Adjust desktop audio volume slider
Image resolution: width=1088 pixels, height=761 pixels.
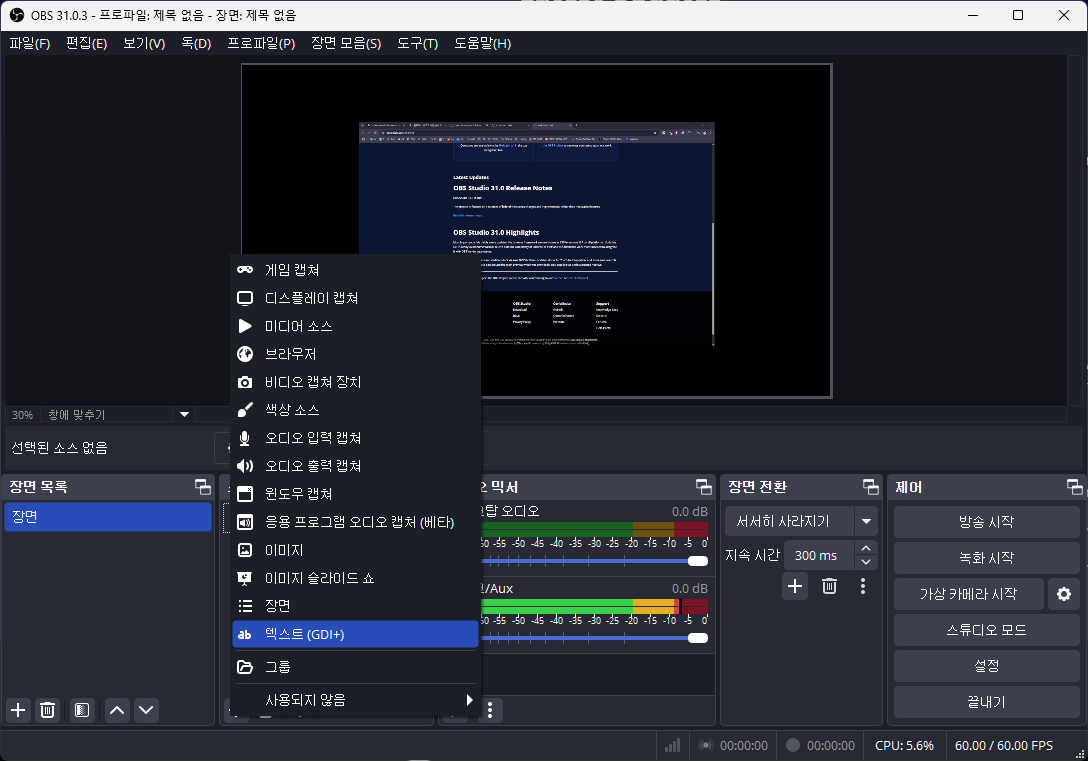[x=697, y=561]
